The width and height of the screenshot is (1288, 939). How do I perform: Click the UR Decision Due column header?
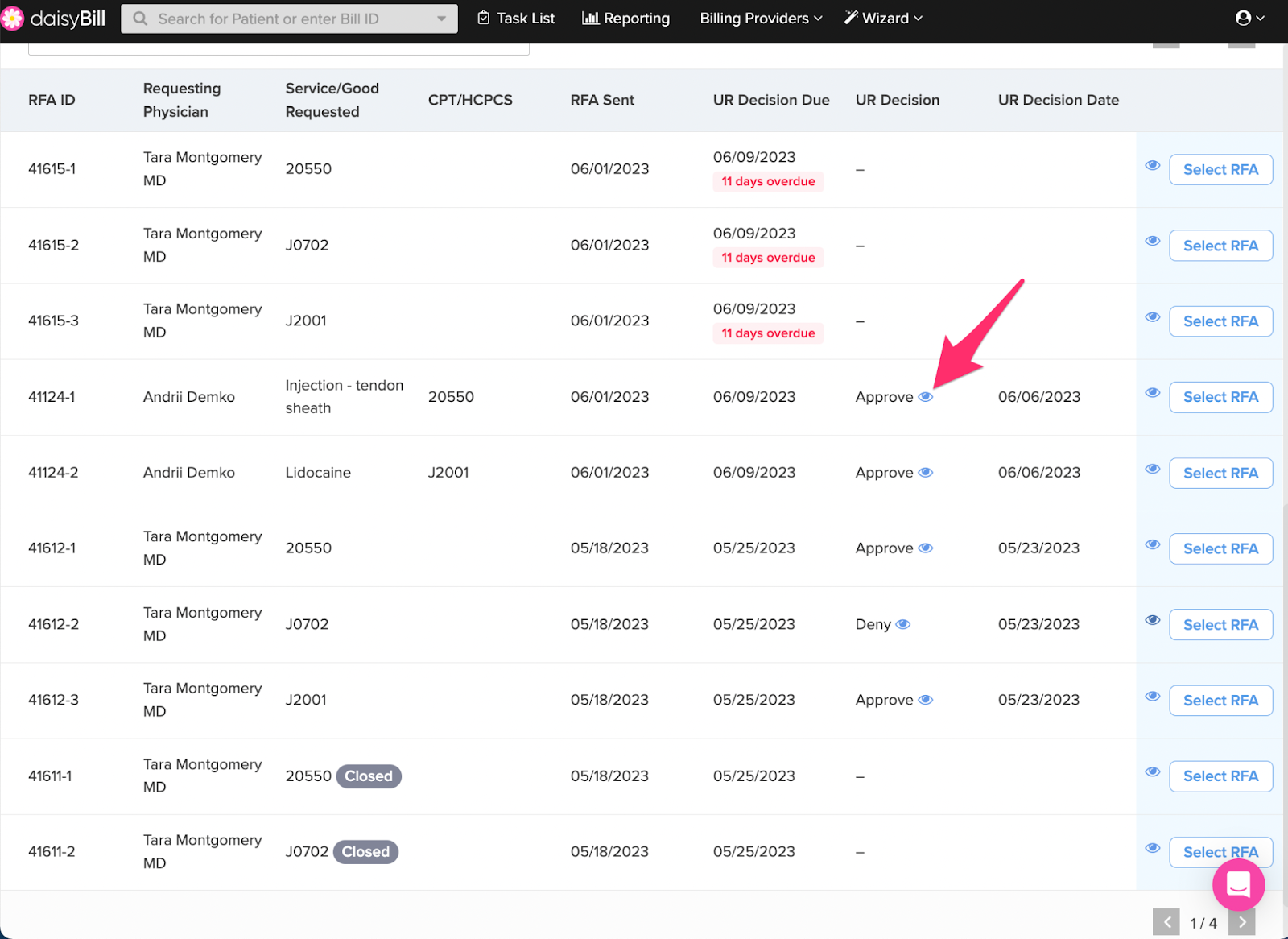[x=771, y=100]
